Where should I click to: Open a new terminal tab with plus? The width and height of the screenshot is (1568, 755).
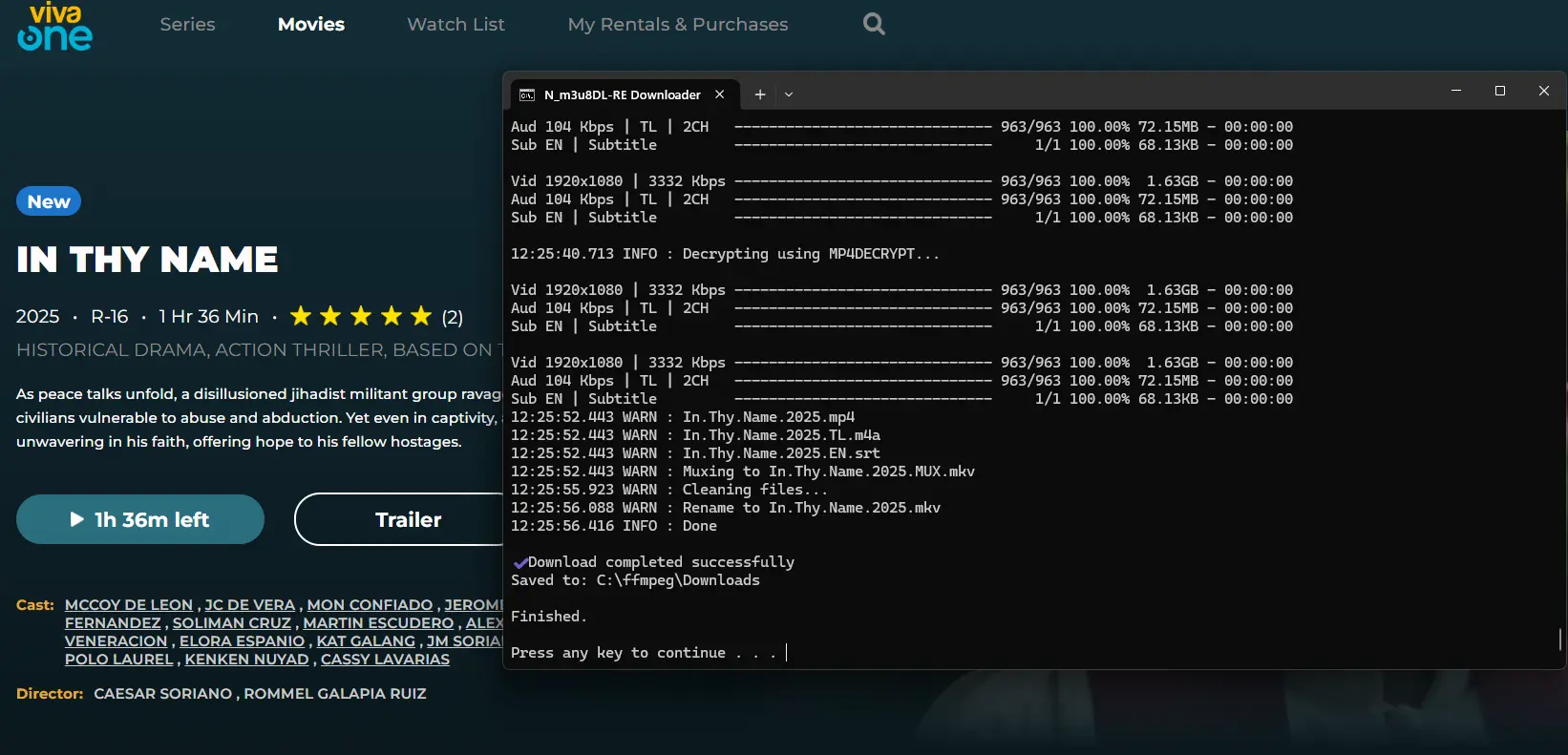click(760, 94)
